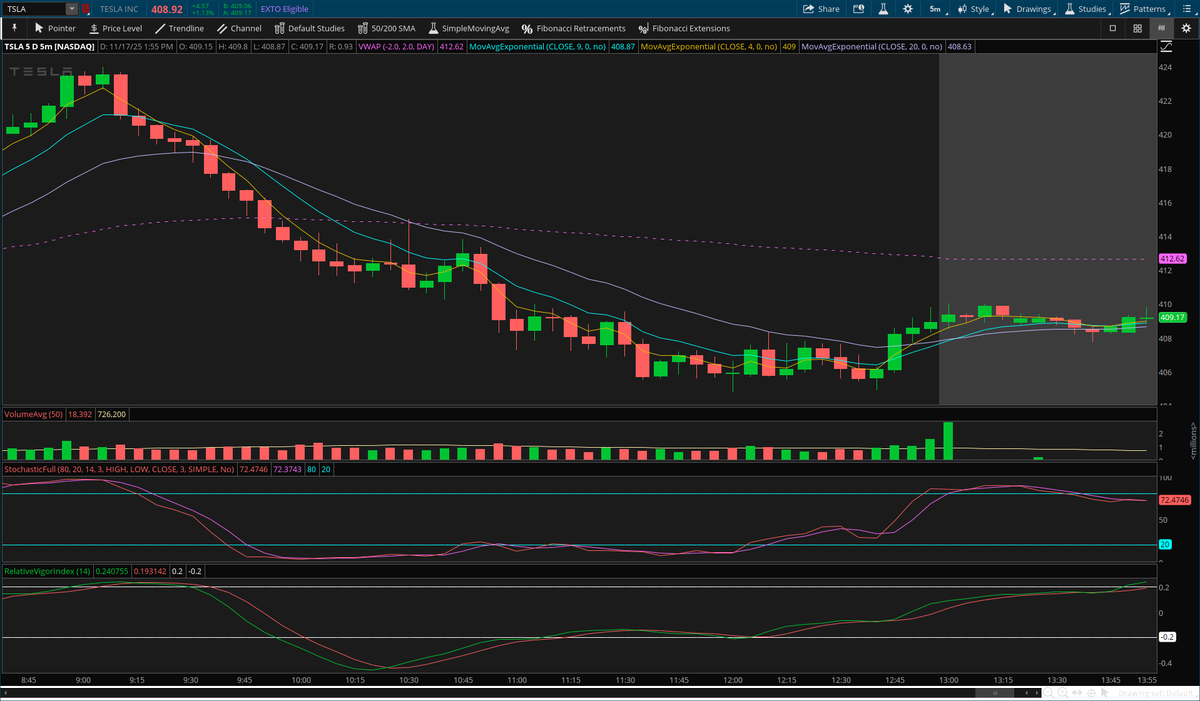Viewport: 1200px width, 701px height.
Task: Select the Trendline drawing tool
Action: tap(179, 28)
